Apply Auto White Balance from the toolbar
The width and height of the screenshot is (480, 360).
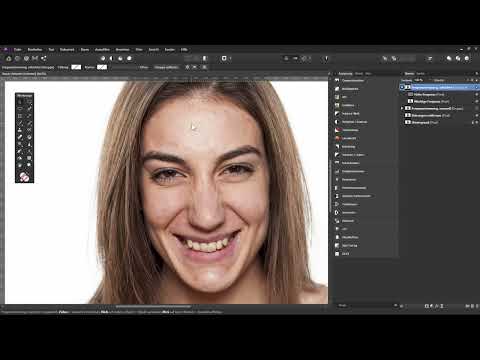click(129, 58)
